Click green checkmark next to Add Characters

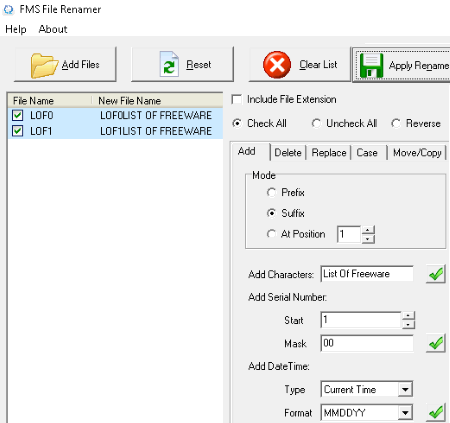point(436,274)
